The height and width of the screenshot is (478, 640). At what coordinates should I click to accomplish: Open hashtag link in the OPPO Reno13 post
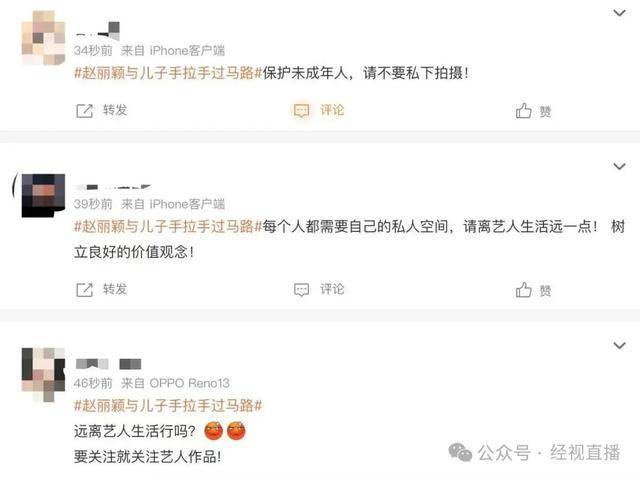(x=168, y=406)
